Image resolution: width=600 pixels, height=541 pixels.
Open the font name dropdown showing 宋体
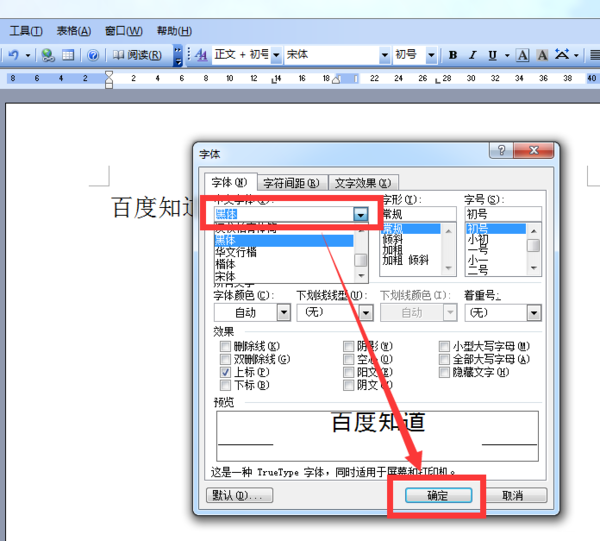click(385, 55)
